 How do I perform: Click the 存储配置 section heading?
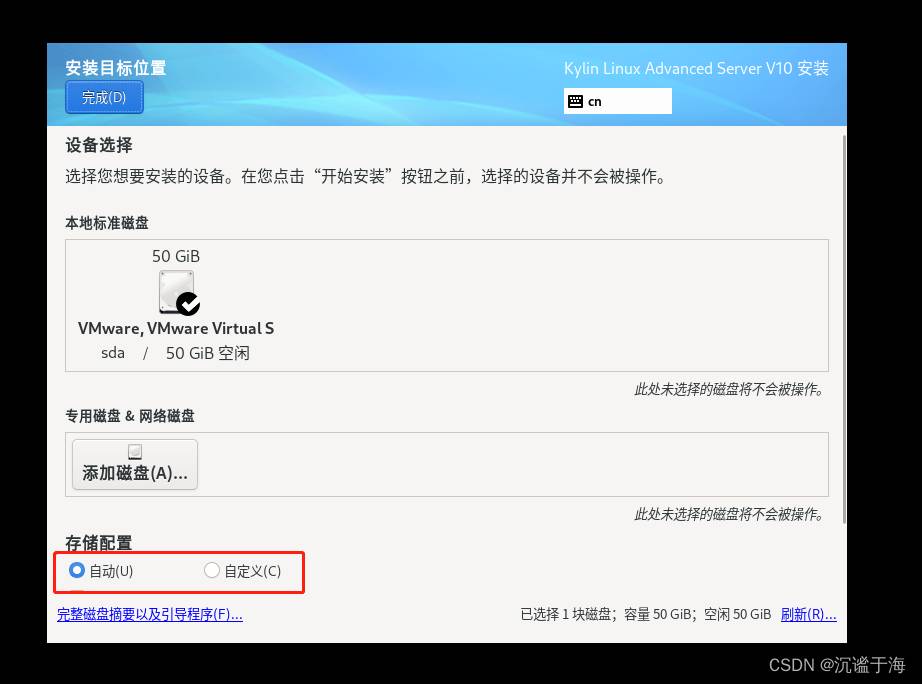99,543
